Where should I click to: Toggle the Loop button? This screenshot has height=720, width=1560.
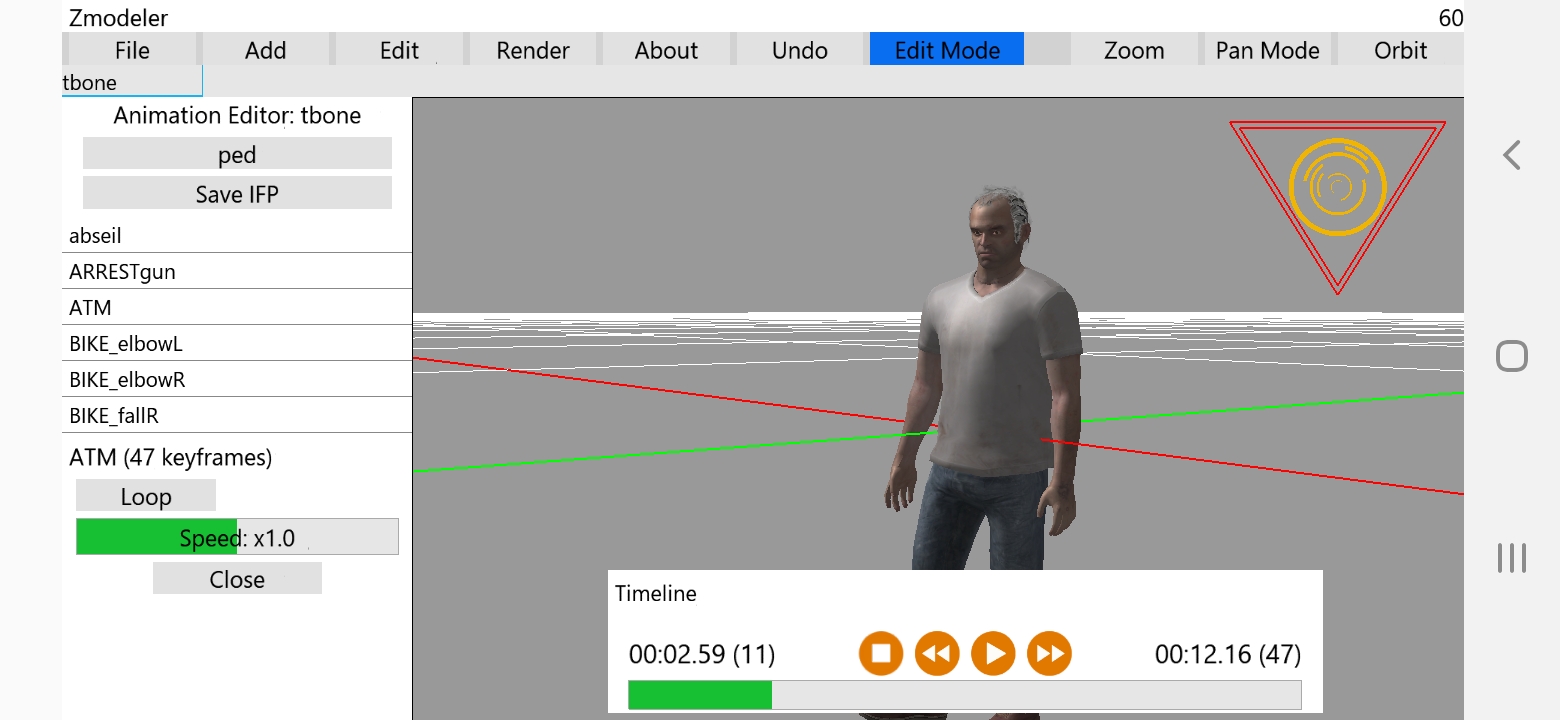146,496
